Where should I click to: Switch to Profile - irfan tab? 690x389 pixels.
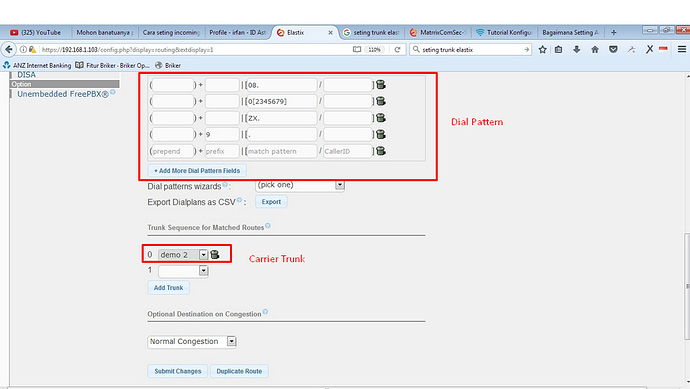237,33
